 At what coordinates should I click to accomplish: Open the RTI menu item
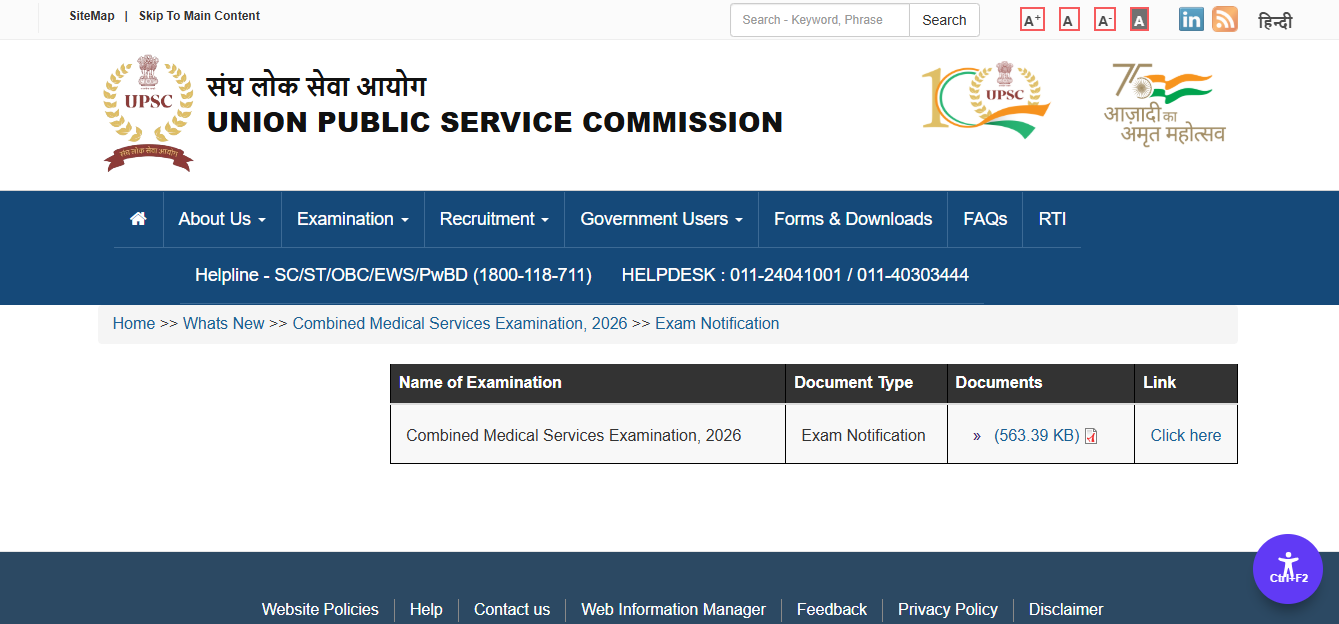click(1051, 218)
